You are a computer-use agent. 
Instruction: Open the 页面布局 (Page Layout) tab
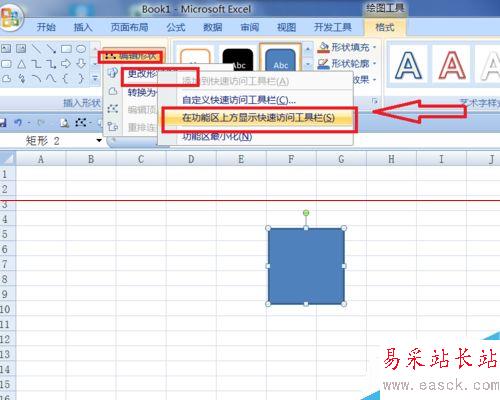tap(129, 27)
